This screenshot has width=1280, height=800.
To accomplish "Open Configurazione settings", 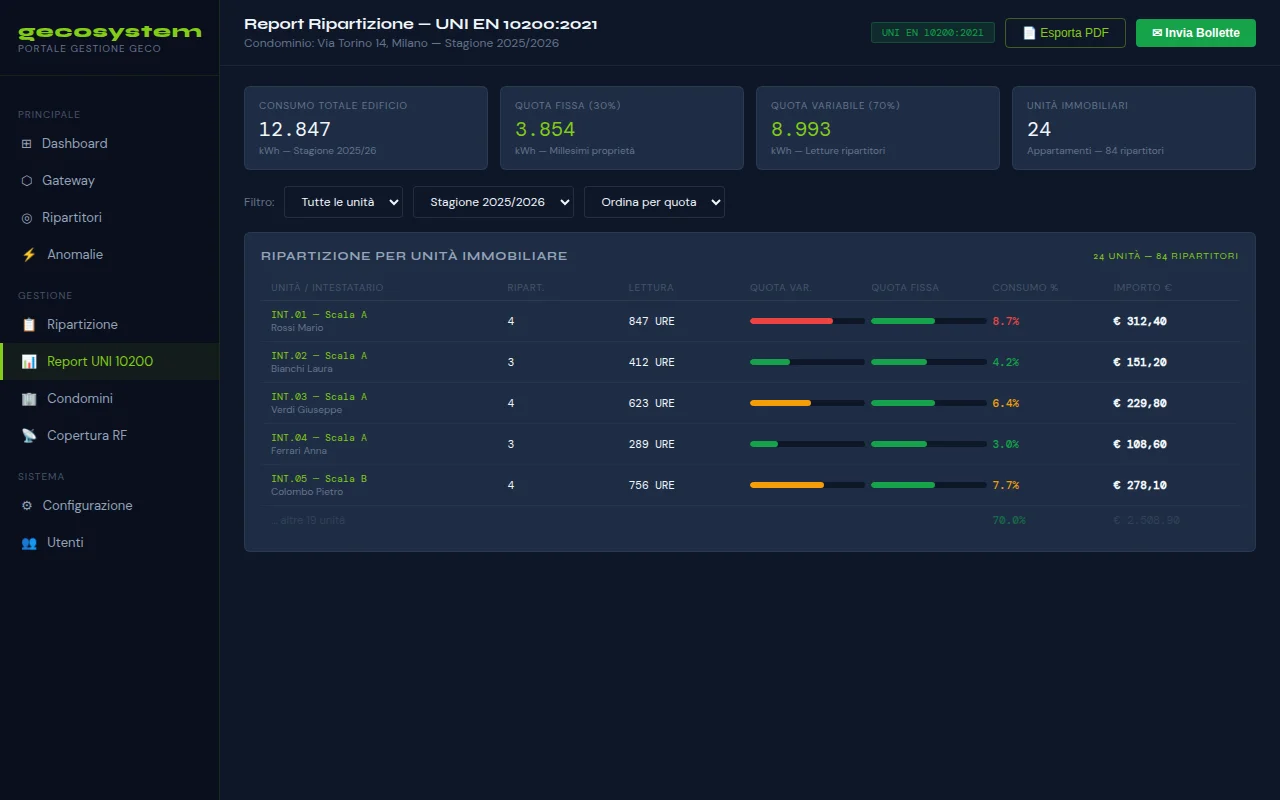I will tap(109, 505).
